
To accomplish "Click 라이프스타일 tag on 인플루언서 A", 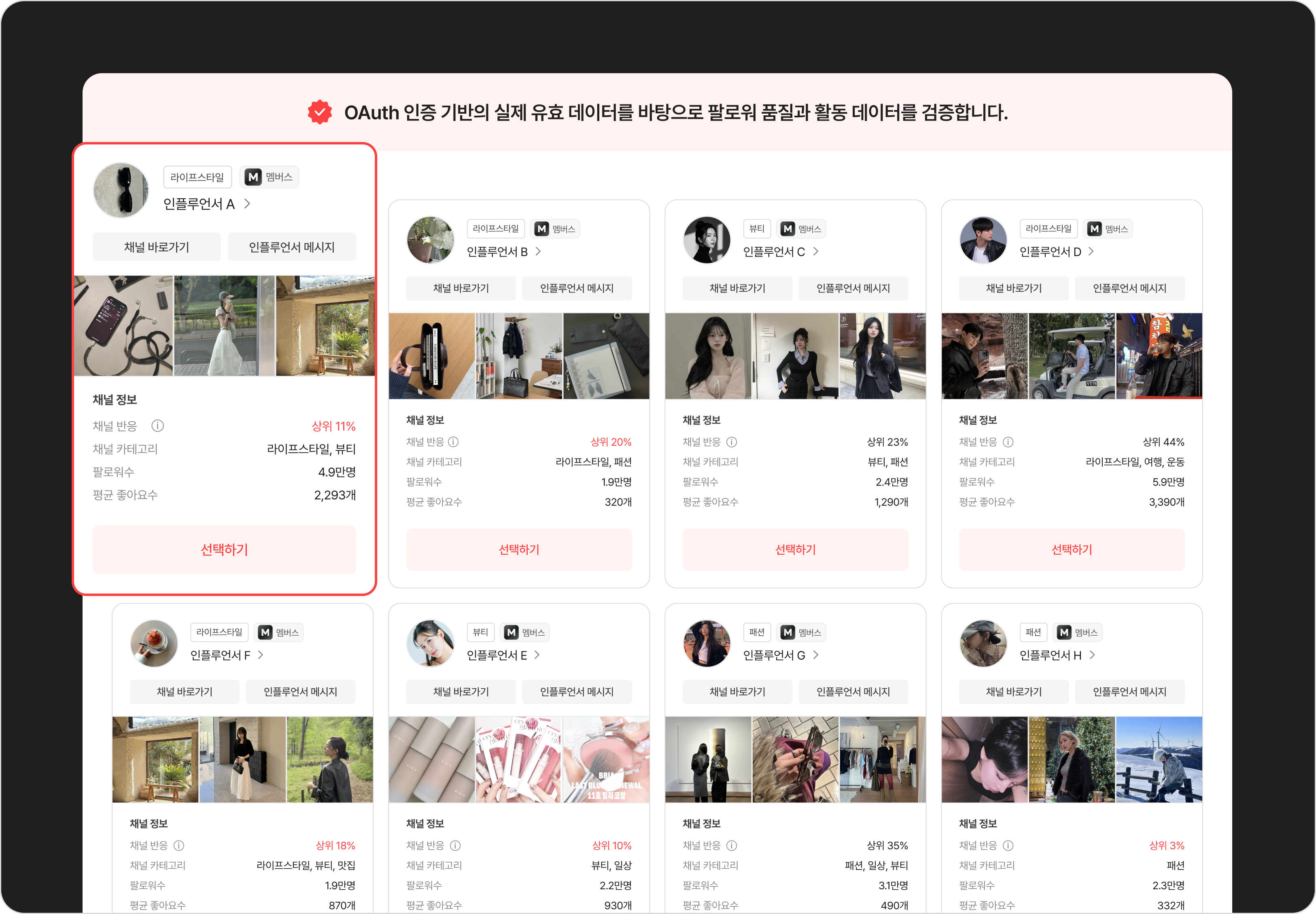I will [197, 177].
